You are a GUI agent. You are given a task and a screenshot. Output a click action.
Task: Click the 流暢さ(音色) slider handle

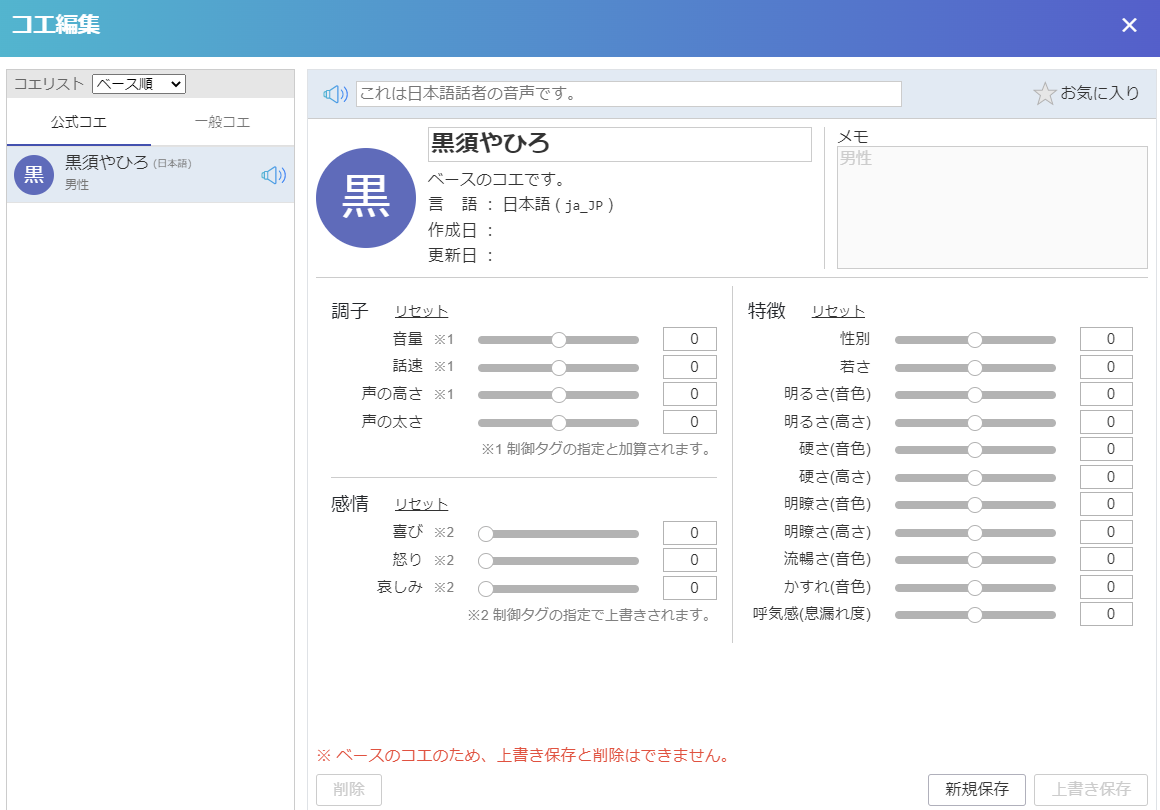click(x=975, y=560)
